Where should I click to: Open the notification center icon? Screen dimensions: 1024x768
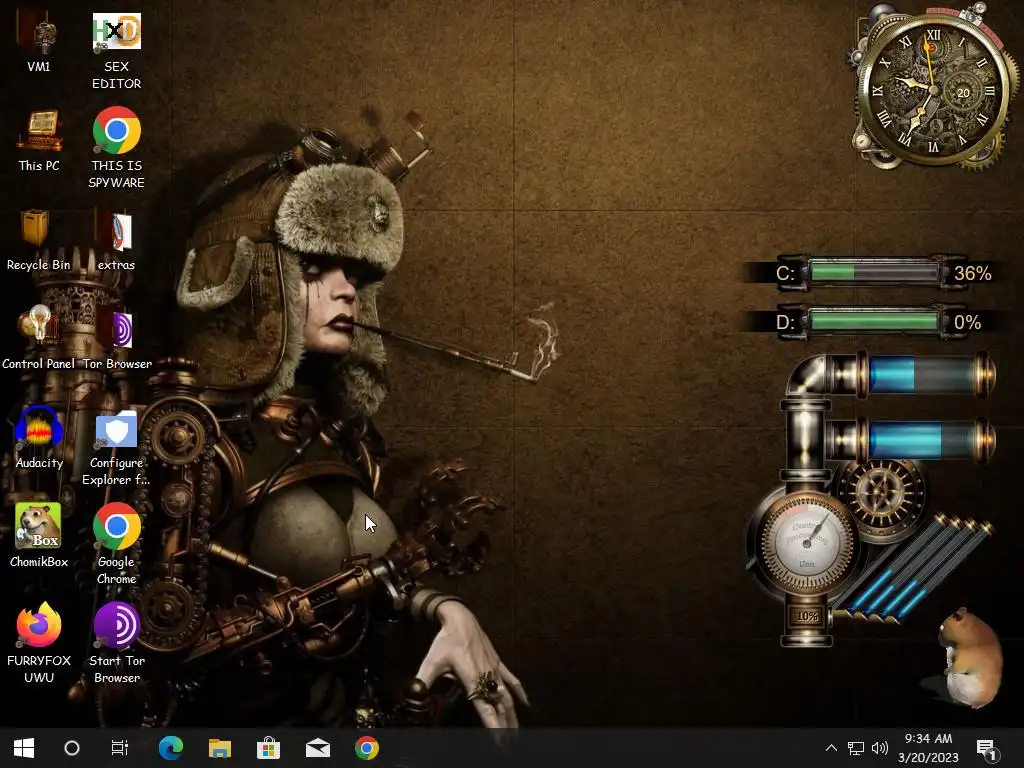pos(986,749)
